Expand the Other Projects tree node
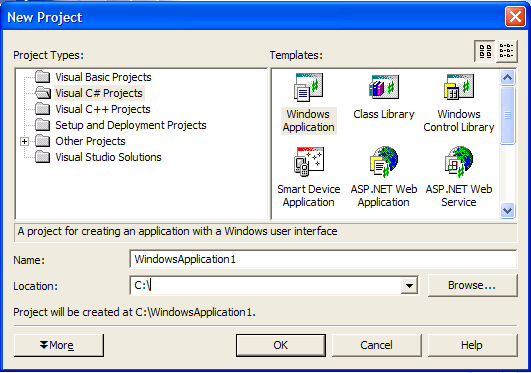The height and width of the screenshot is (373, 531). pos(24,141)
